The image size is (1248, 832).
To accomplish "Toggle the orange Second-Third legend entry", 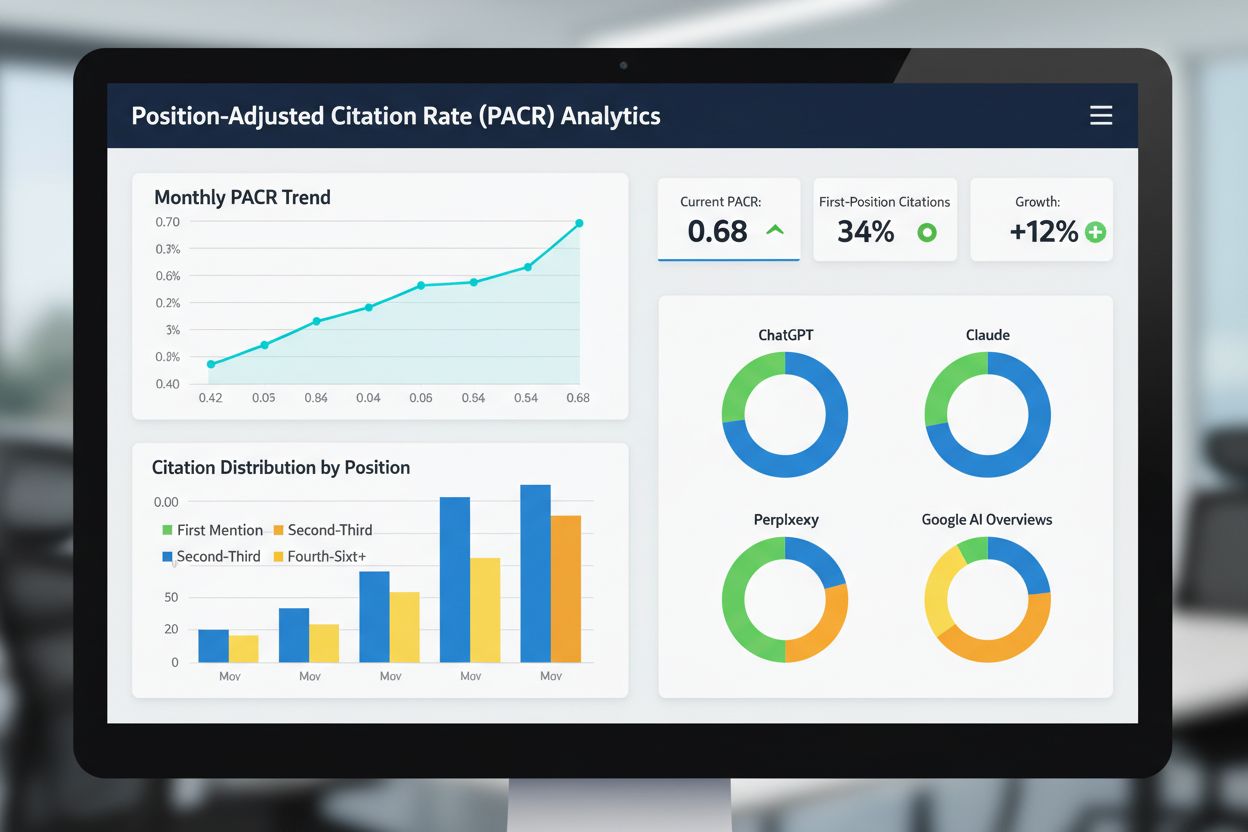I will tap(322, 530).
